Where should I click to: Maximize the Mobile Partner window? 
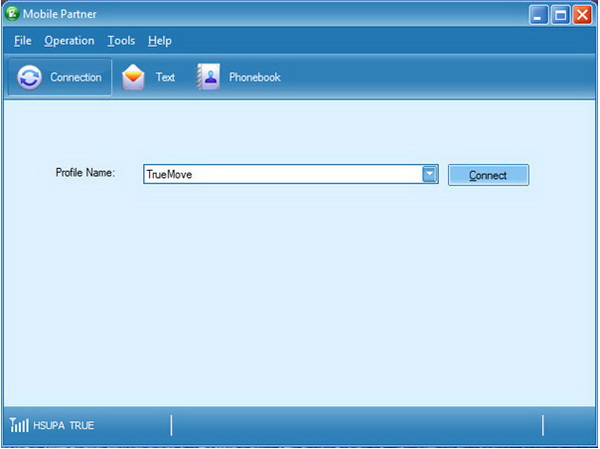(561, 15)
